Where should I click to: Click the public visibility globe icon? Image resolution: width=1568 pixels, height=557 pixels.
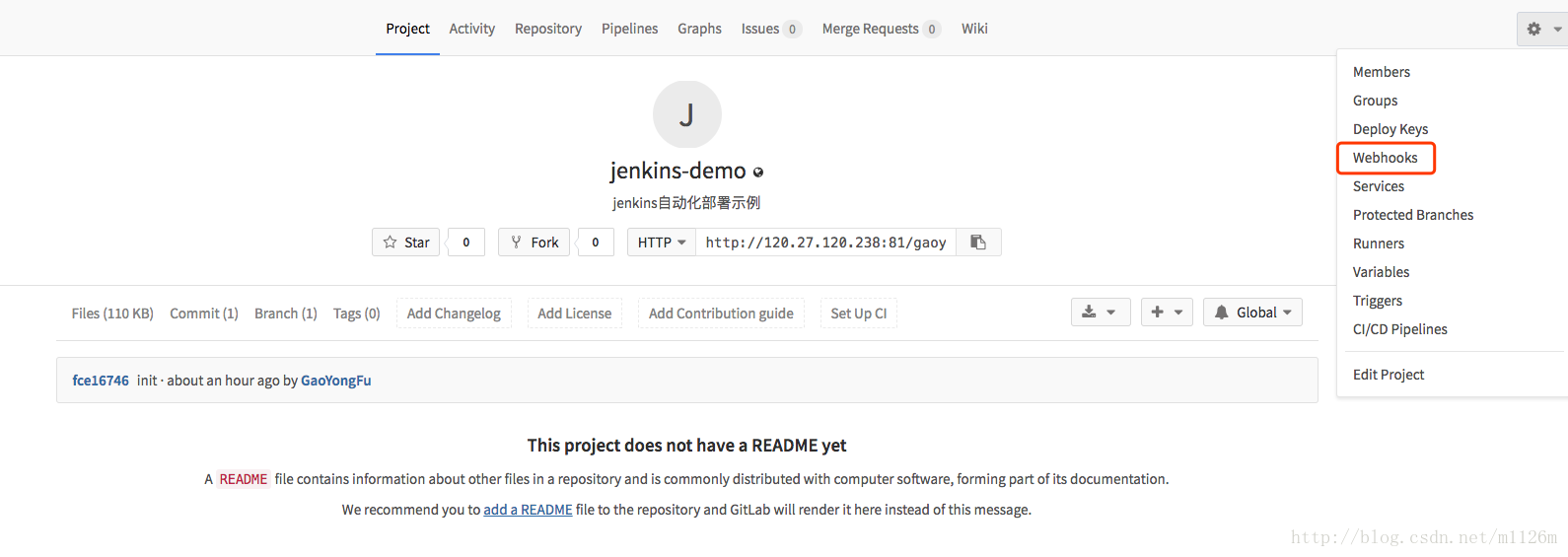pyautogui.click(x=758, y=173)
